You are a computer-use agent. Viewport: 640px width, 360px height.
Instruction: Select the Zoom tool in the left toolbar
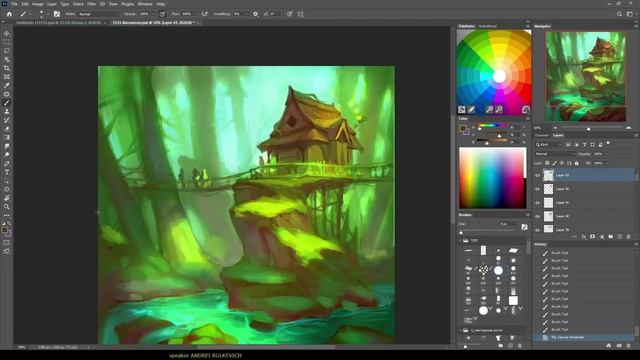pos(7,207)
